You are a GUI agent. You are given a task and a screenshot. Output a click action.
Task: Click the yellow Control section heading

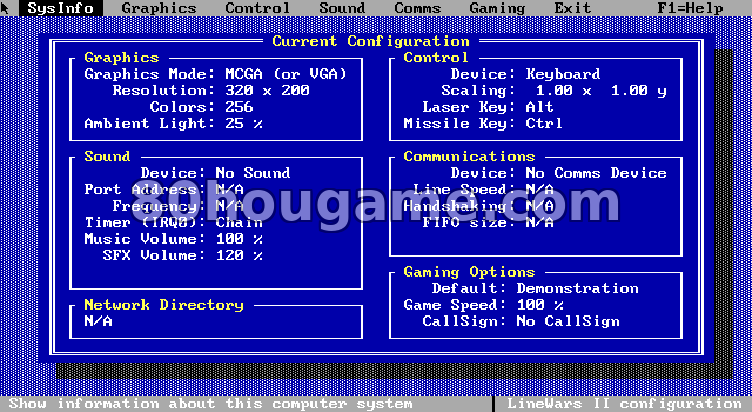tap(436, 58)
